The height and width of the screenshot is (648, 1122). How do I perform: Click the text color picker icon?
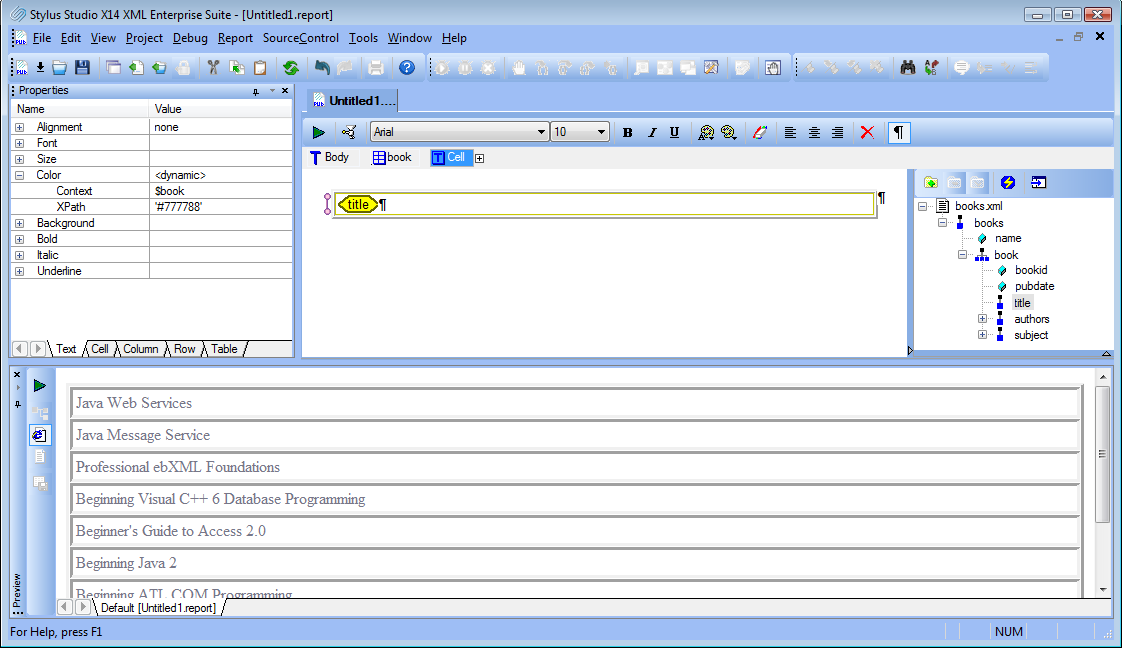coord(760,132)
